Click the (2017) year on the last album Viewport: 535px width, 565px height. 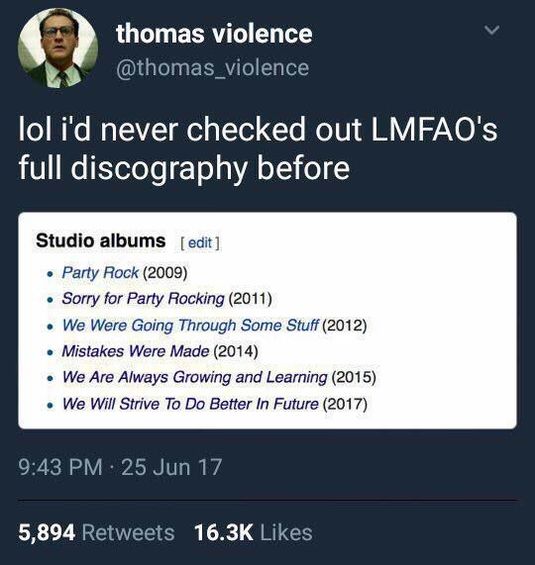(345, 404)
